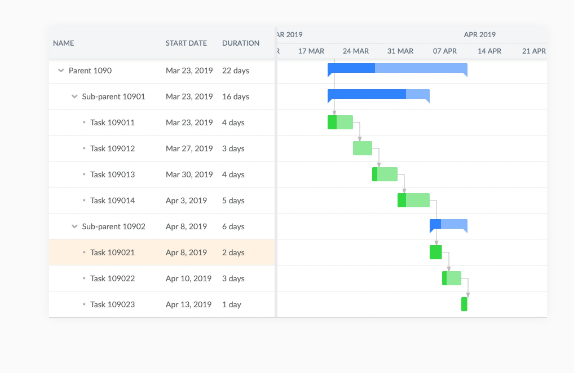Select the small Task 109023 bar
Image resolution: width=574 pixels, height=373 pixels.
464,304
